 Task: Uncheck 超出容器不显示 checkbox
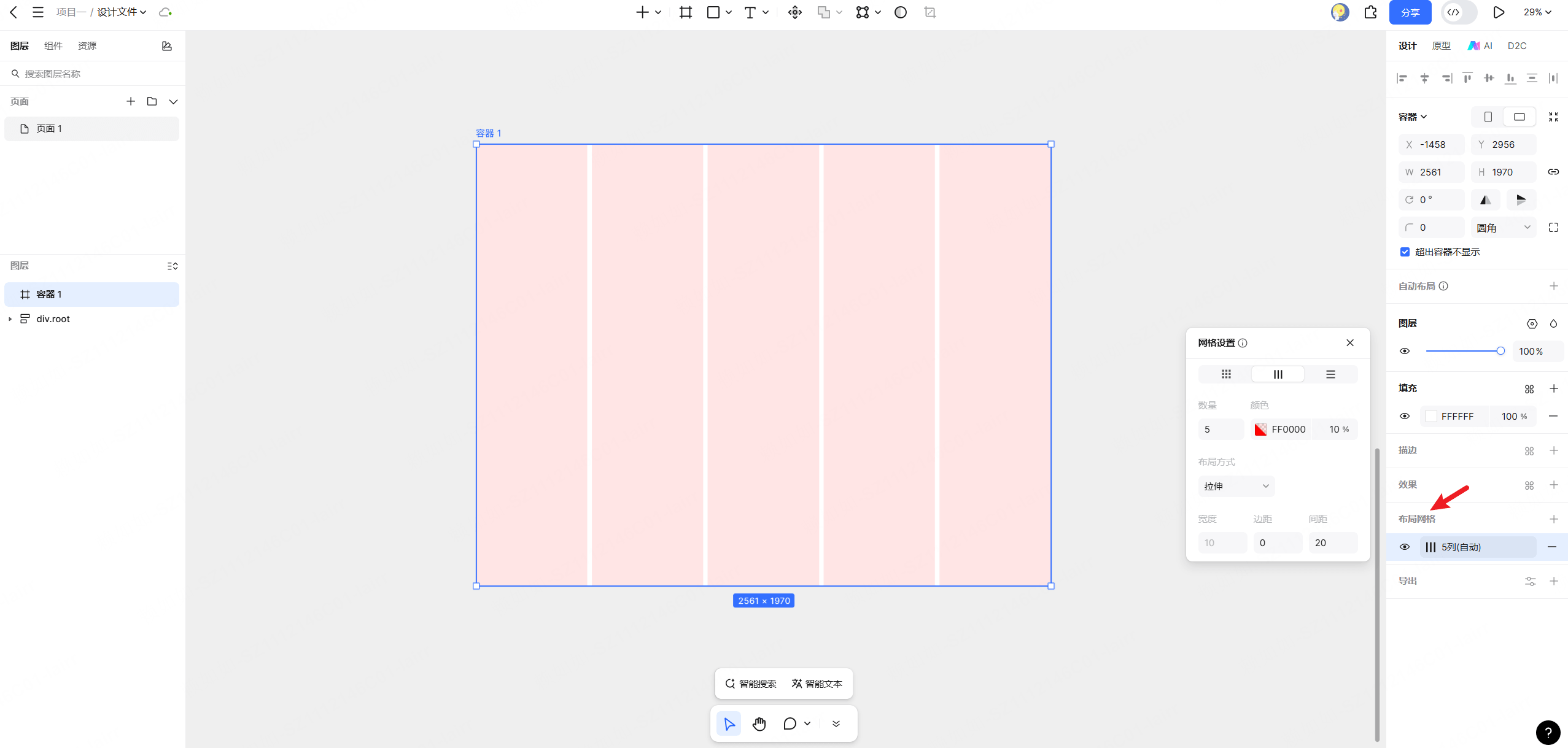coord(1405,252)
